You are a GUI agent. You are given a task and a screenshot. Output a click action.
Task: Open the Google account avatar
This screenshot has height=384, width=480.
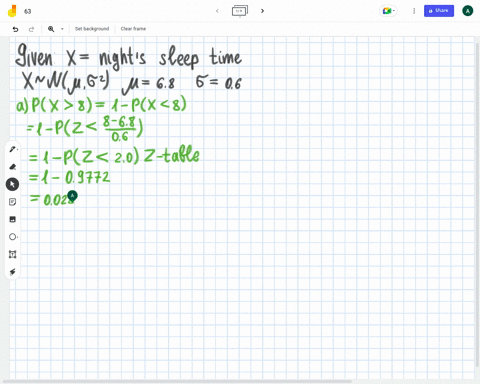(x=467, y=11)
